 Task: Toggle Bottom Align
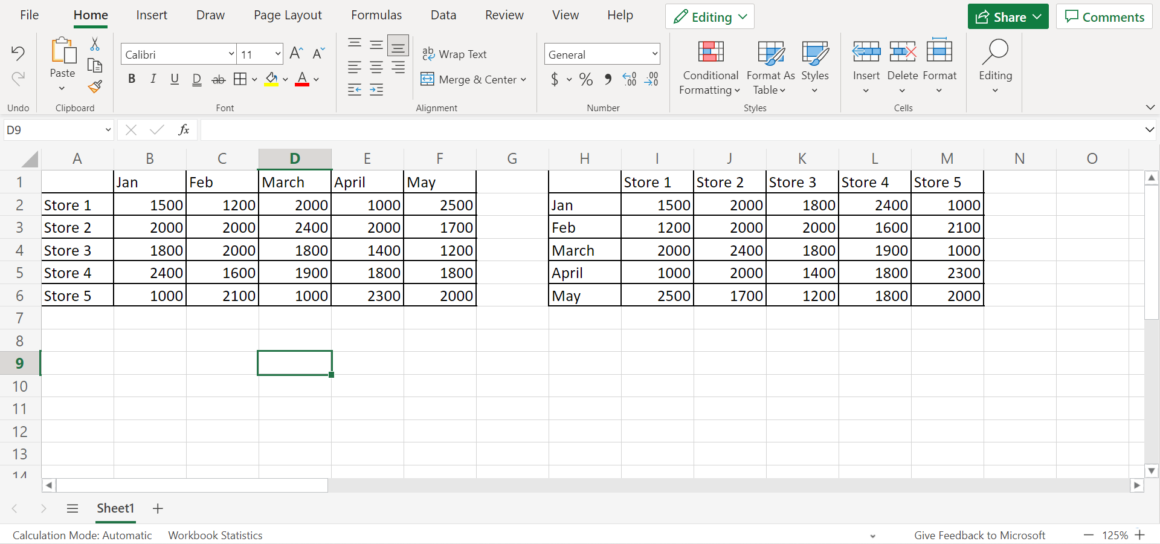click(398, 46)
